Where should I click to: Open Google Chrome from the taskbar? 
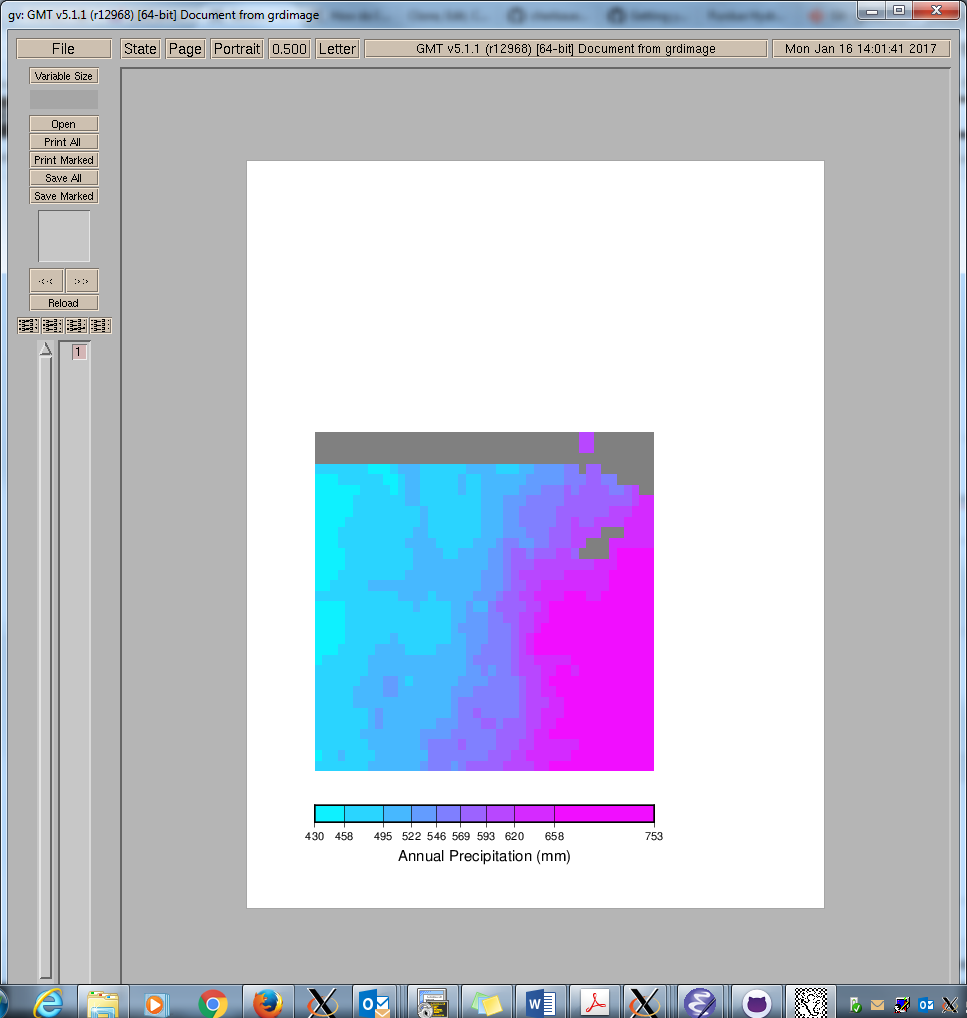(x=212, y=1002)
